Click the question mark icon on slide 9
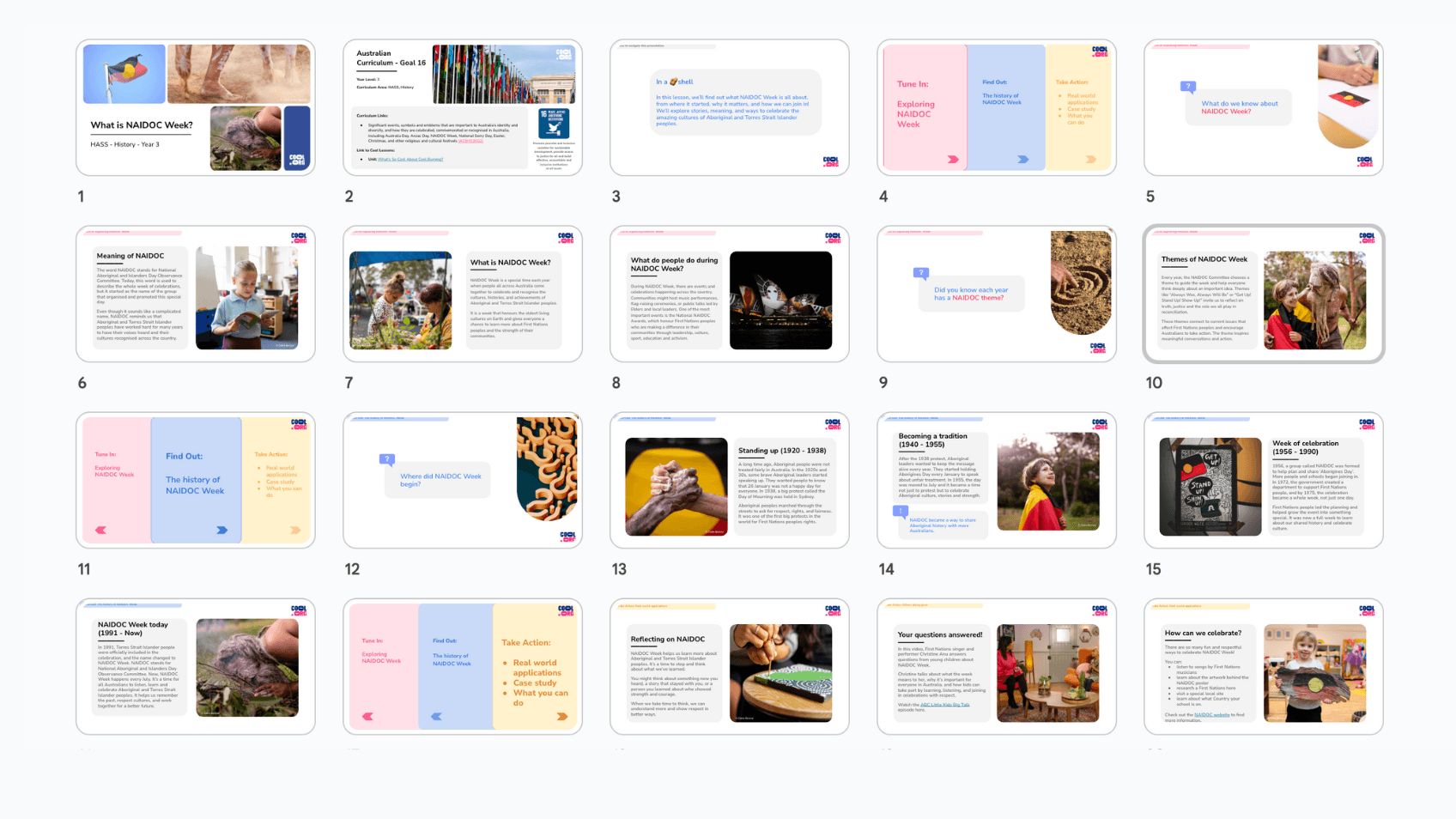 pyautogui.click(x=920, y=273)
